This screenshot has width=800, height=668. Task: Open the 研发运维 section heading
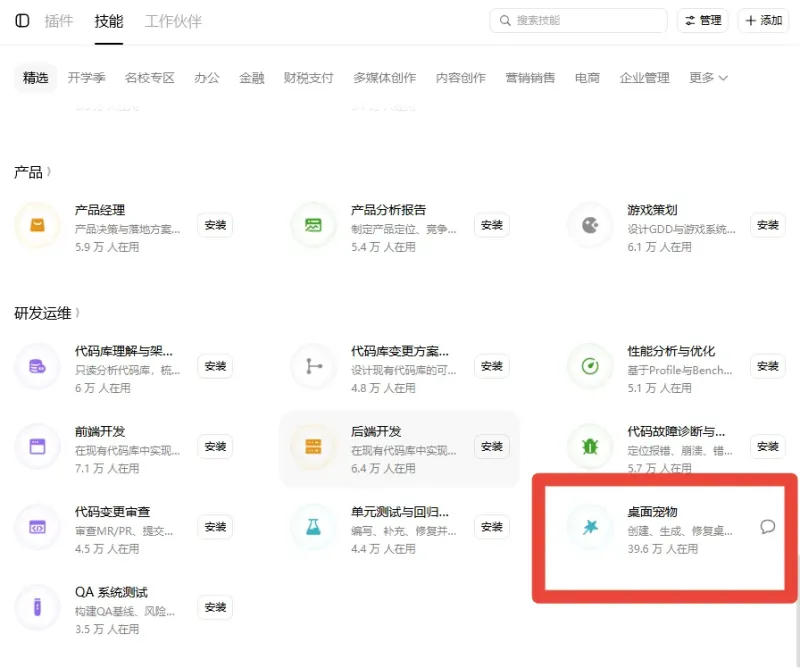point(42,313)
